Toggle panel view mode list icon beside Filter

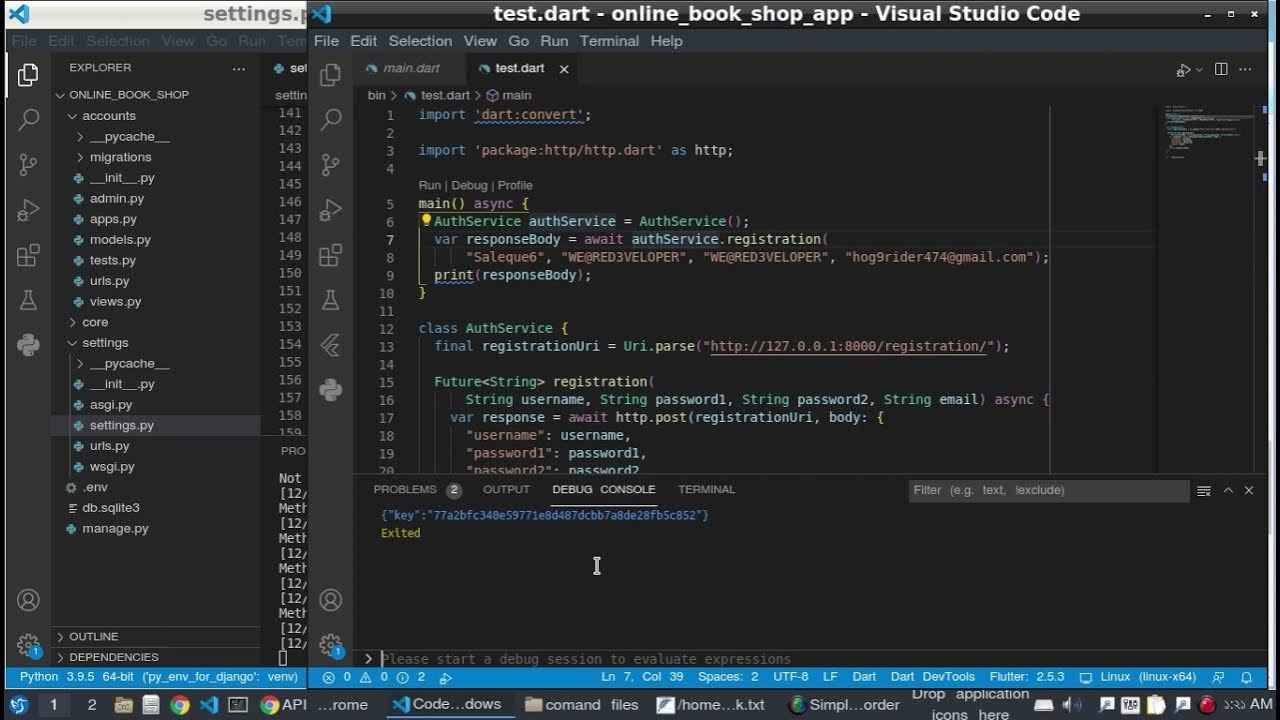[1204, 490]
